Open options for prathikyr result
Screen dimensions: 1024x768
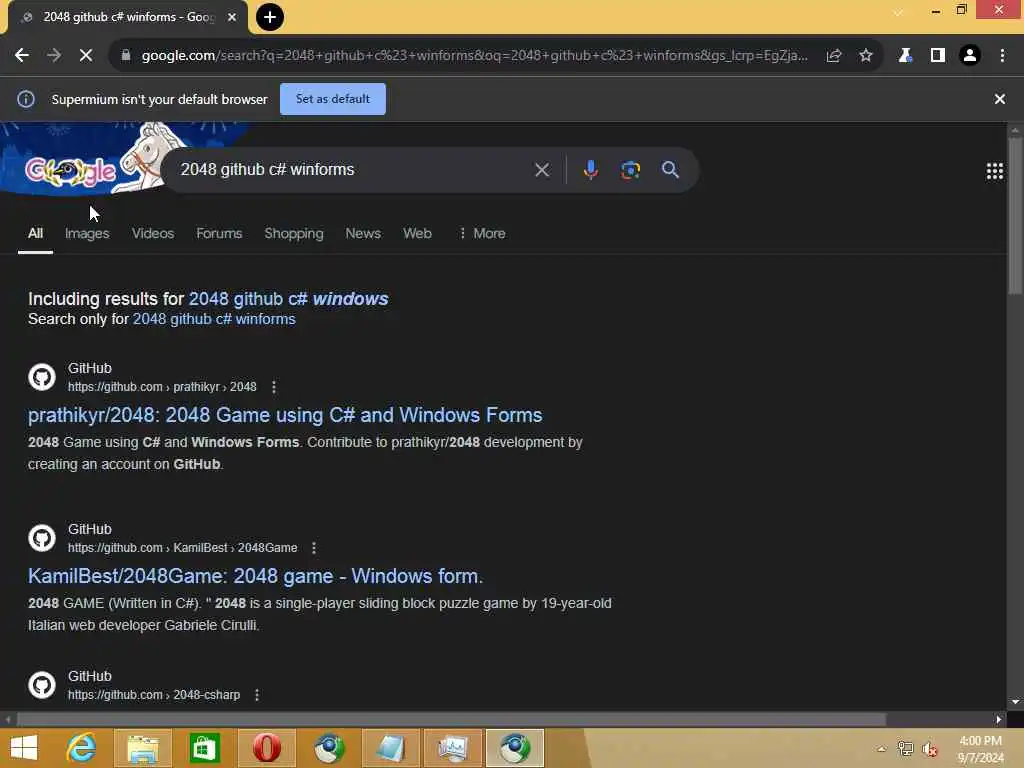(274, 387)
